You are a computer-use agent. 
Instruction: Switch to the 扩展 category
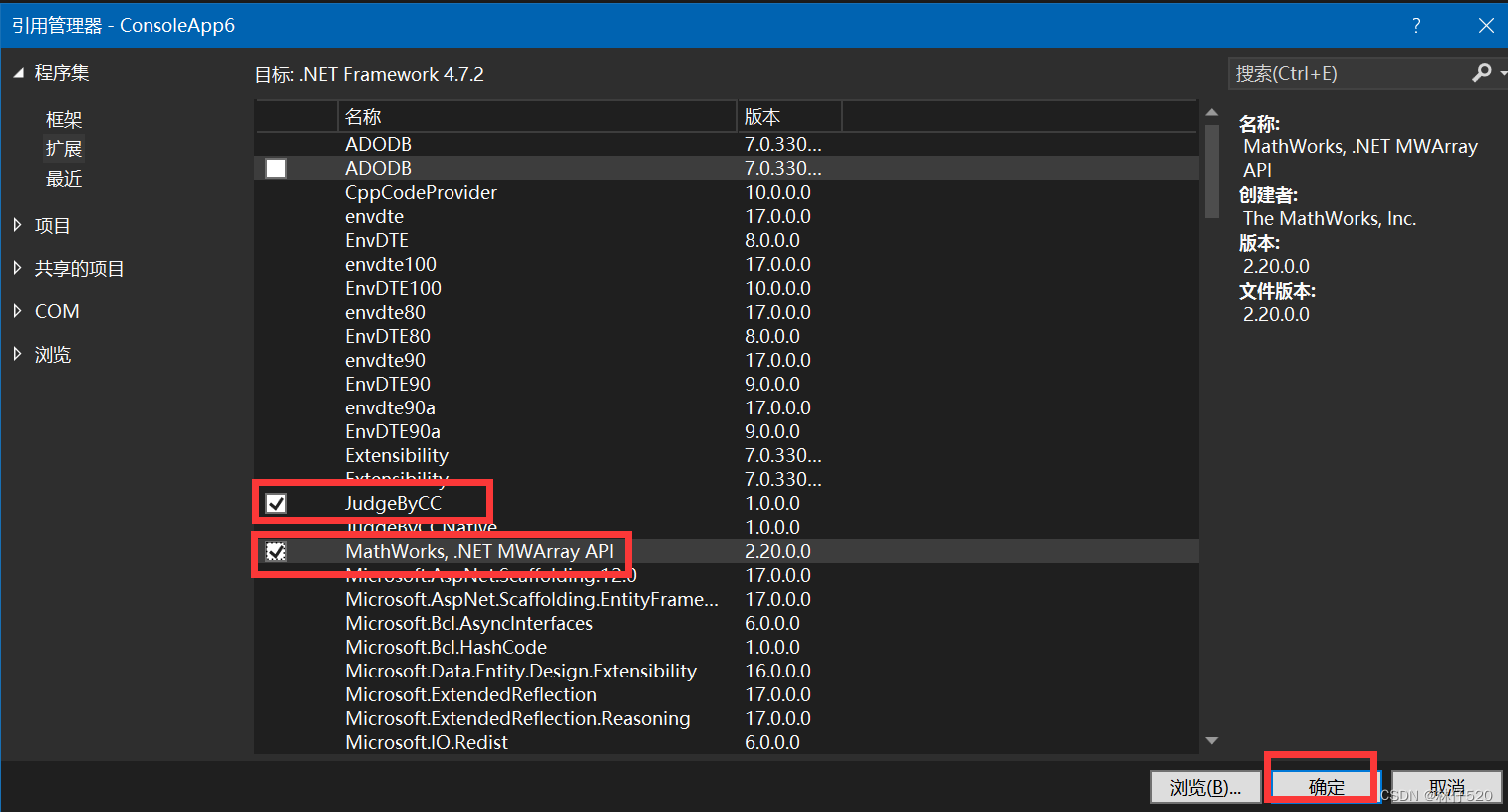click(64, 148)
